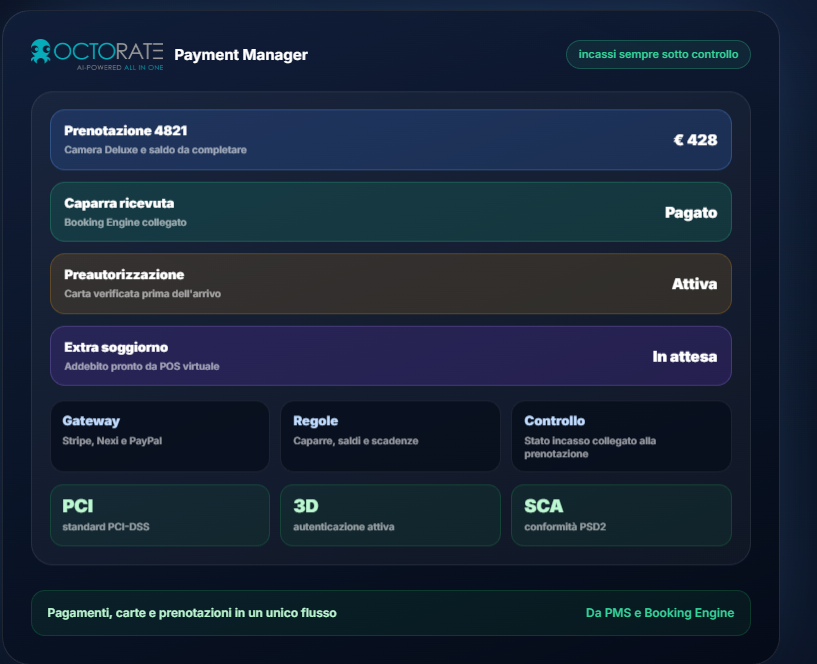Click 'Caparre, saldi e scadenze' text

click(x=355, y=441)
